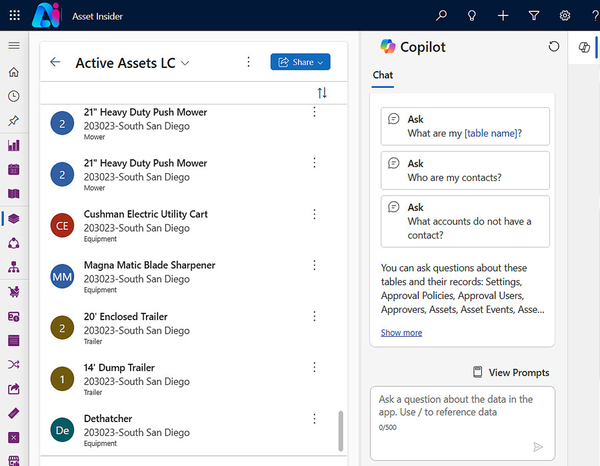
Task: Click the send arrow in Copilot input
Action: pos(538,447)
